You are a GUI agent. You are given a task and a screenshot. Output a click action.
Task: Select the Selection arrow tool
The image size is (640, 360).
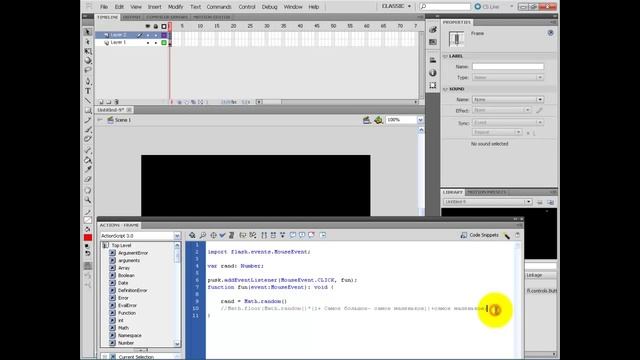coord(88,32)
